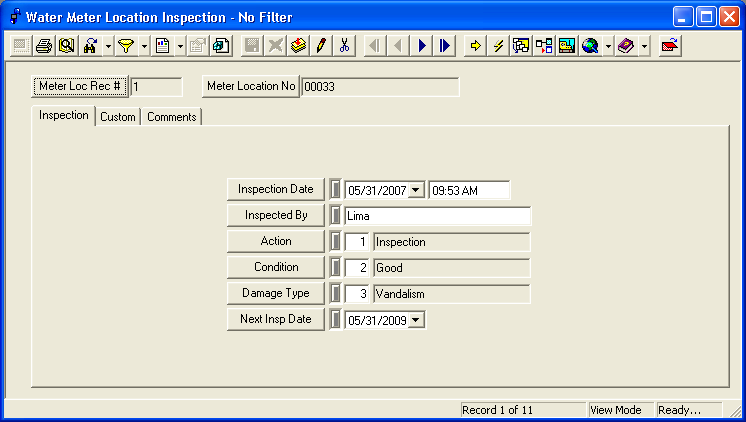This screenshot has height=422, width=746.
Task: Click the Meter Location No button
Action: click(x=251, y=86)
